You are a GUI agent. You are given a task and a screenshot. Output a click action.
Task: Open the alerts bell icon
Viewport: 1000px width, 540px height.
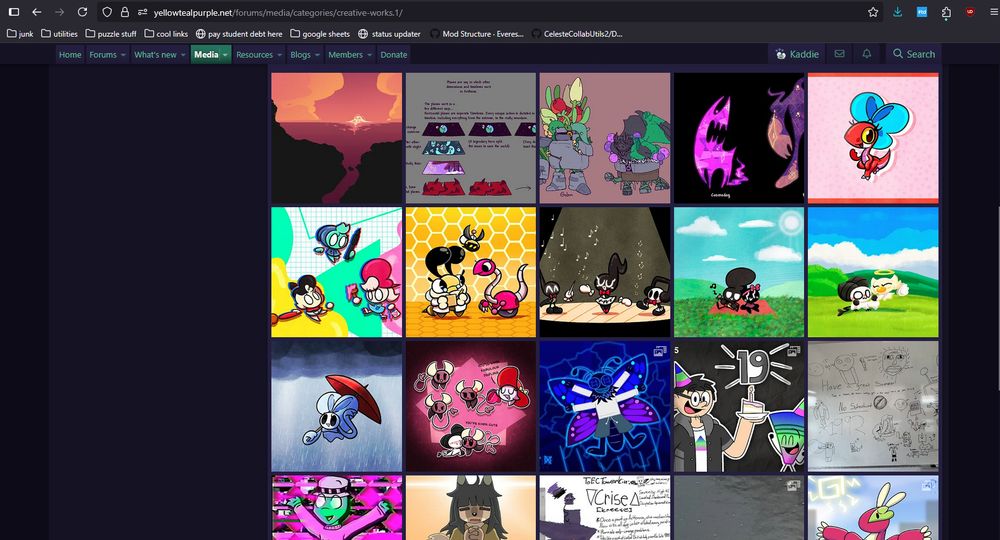[867, 54]
